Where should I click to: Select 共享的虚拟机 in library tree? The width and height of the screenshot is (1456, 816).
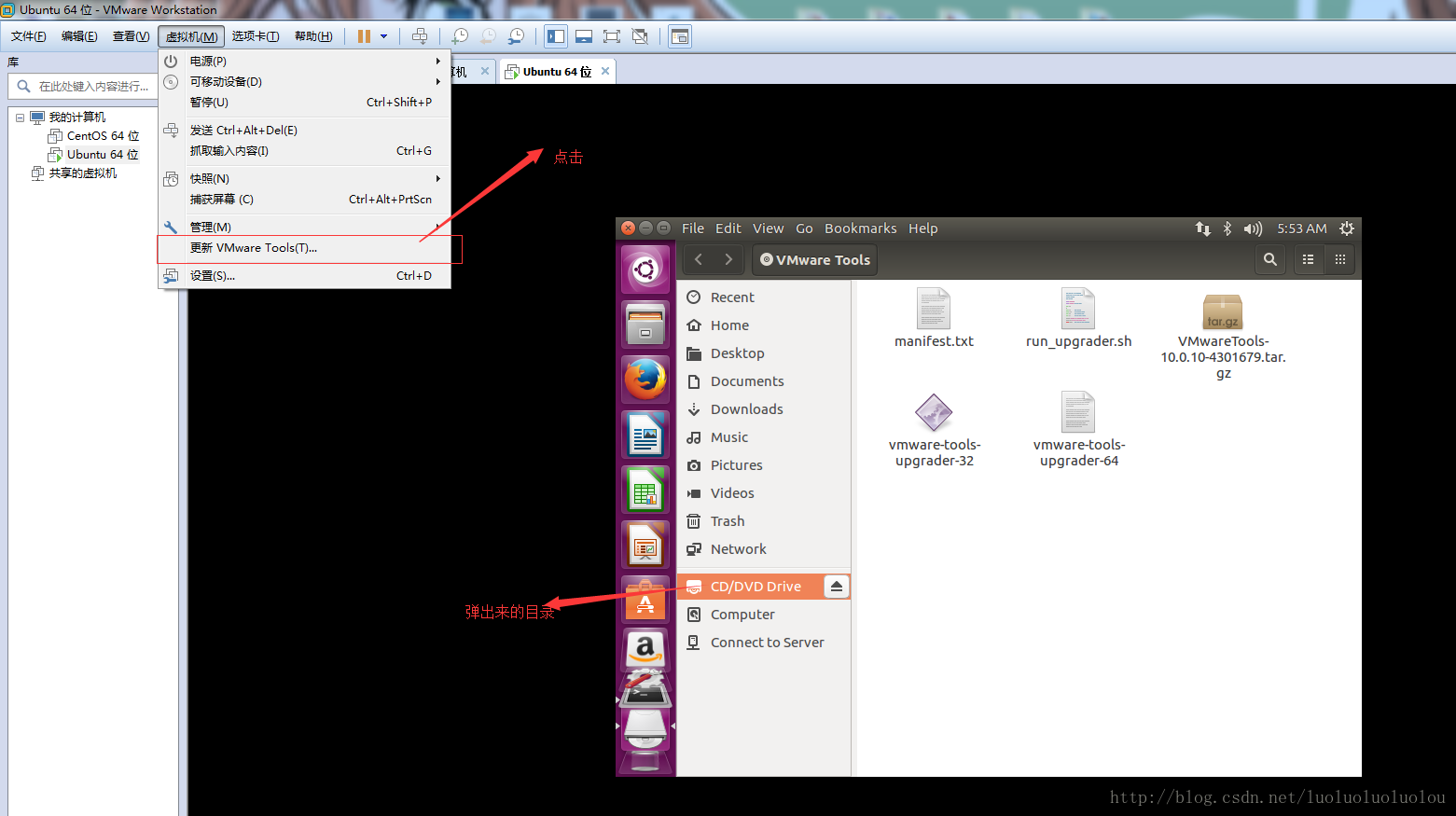point(82,173)
